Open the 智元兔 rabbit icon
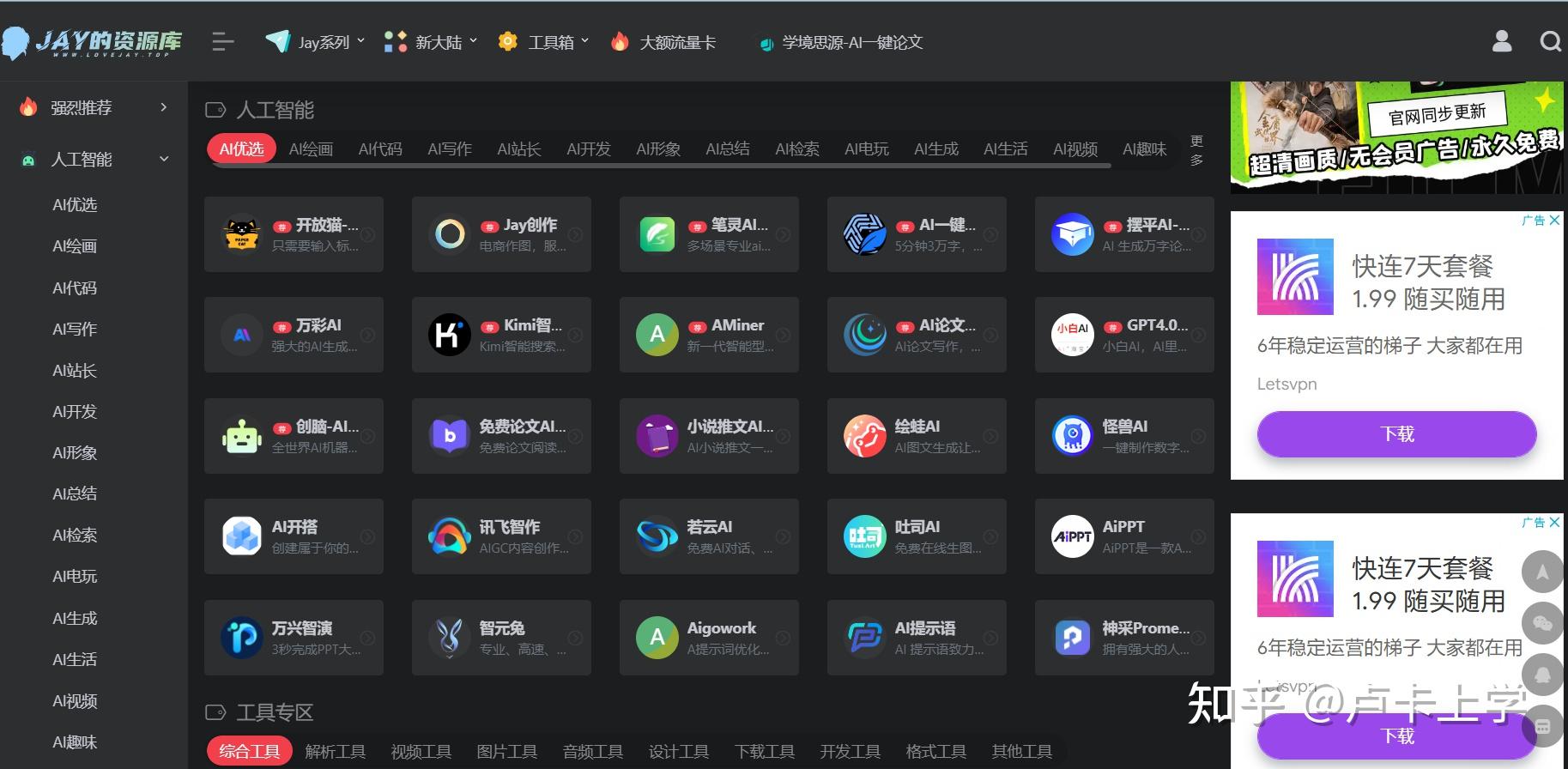 point(450,638)
